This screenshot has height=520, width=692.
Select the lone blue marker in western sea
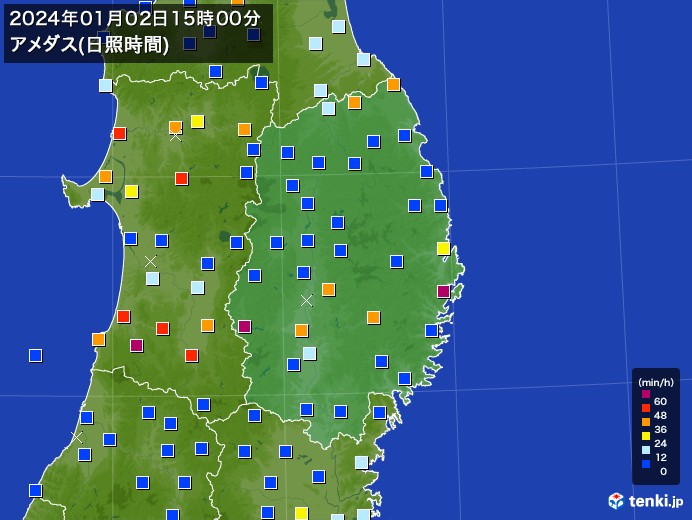pyautogui.click(x=35, y=355)
